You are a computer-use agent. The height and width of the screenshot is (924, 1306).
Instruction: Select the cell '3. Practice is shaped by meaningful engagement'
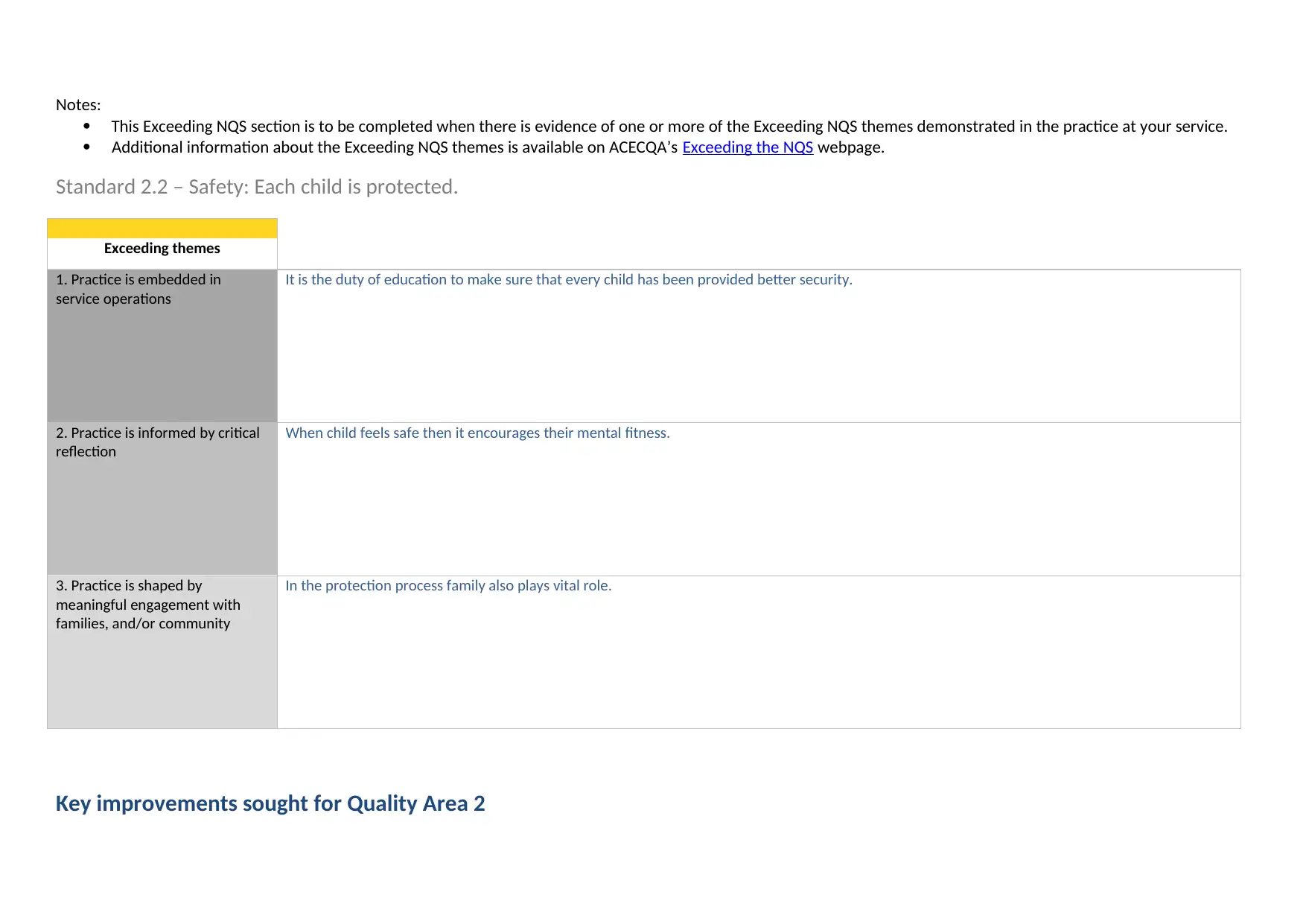pyautogui.click(x=162, y=652)
